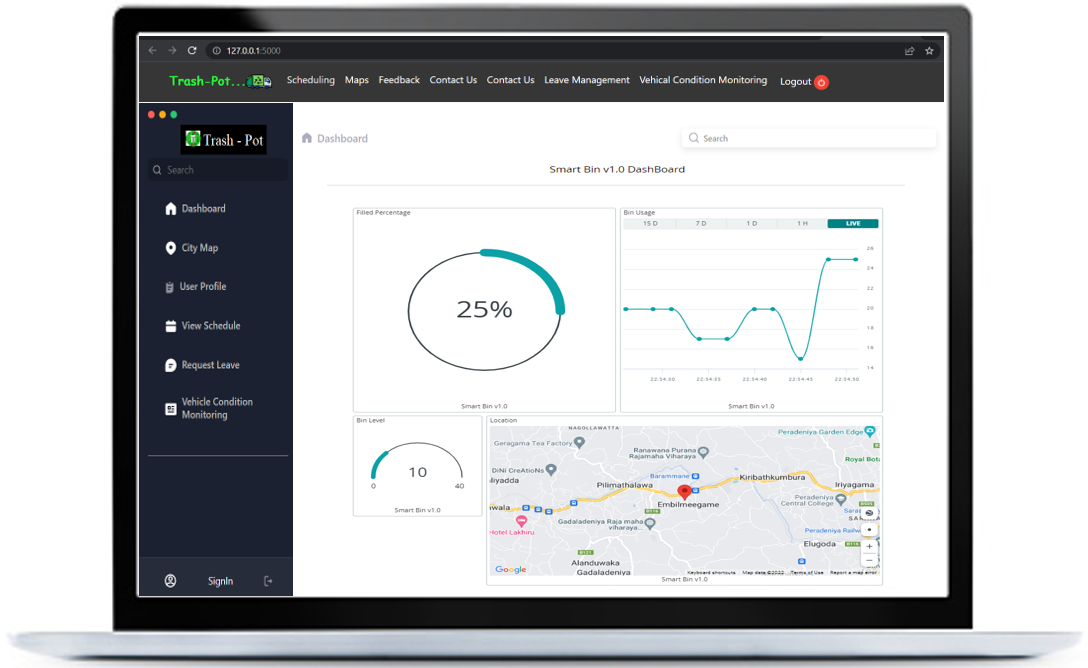The height and width of the screenshot is (668, 1088).
Task: Click the Dashboard home icon in sidebar
Action: [171, 209]
